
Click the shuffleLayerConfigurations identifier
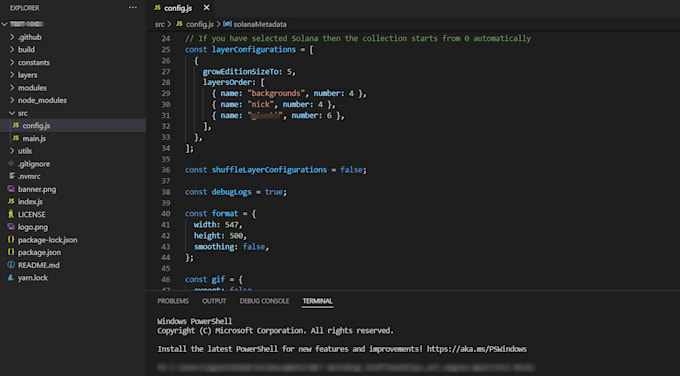[x=269, y=170]
